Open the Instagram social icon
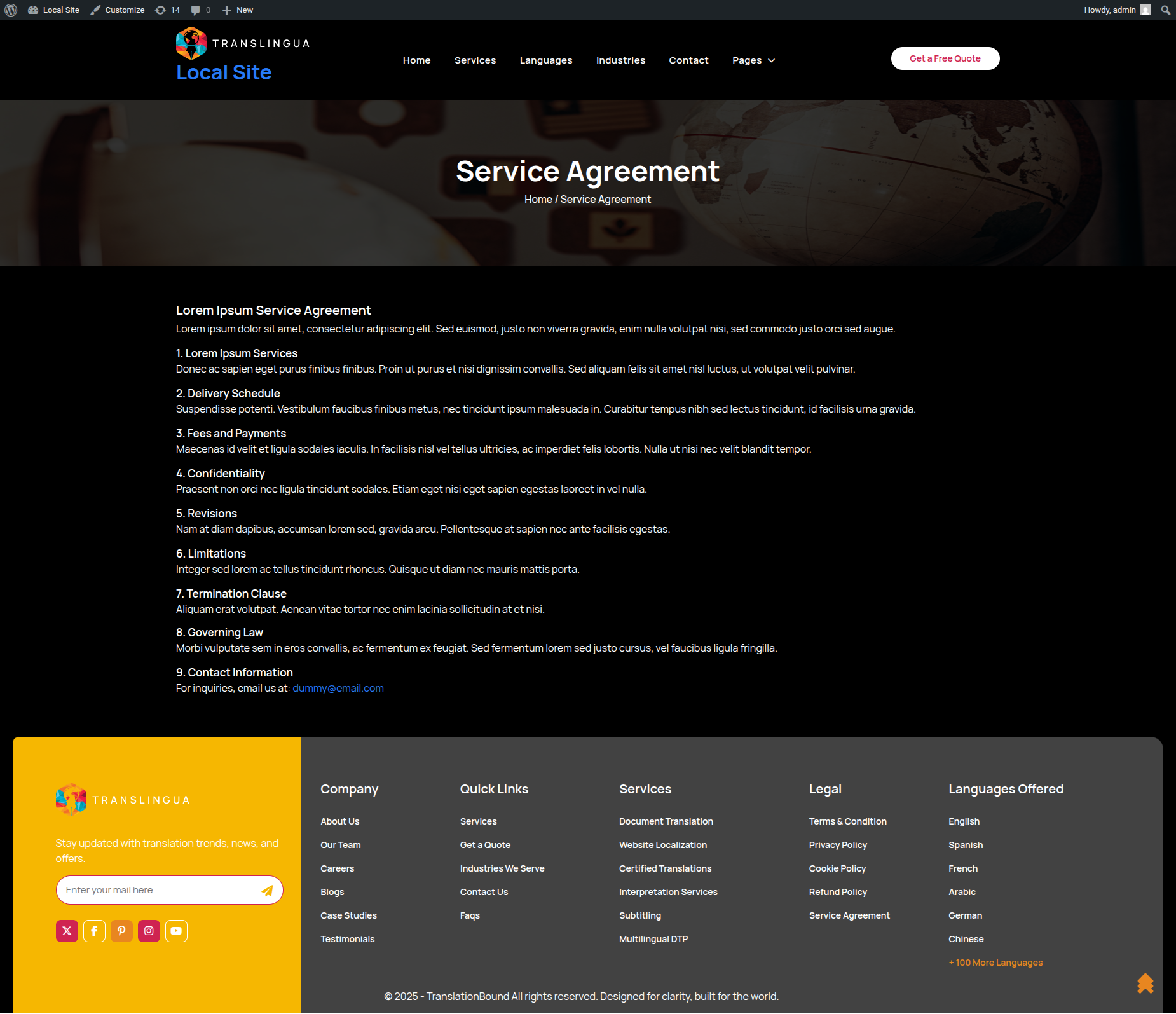Screen dimensions: 1176x1014 [x=149, y=931]
